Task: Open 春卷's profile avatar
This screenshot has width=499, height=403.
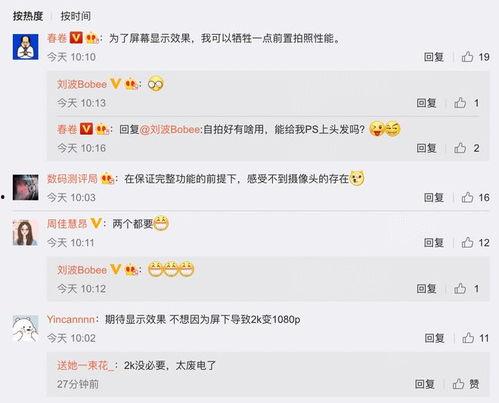Action: pyautogui.click(x=26, y=47)
